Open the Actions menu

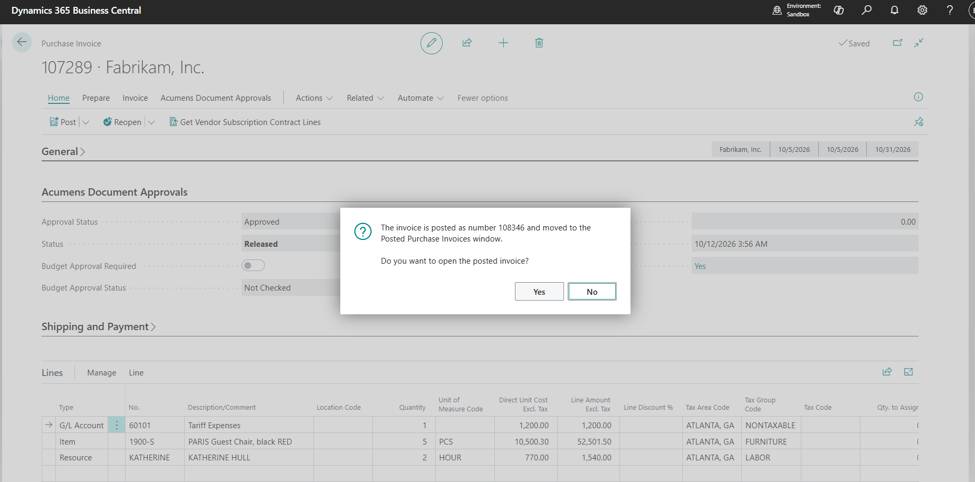314,98
